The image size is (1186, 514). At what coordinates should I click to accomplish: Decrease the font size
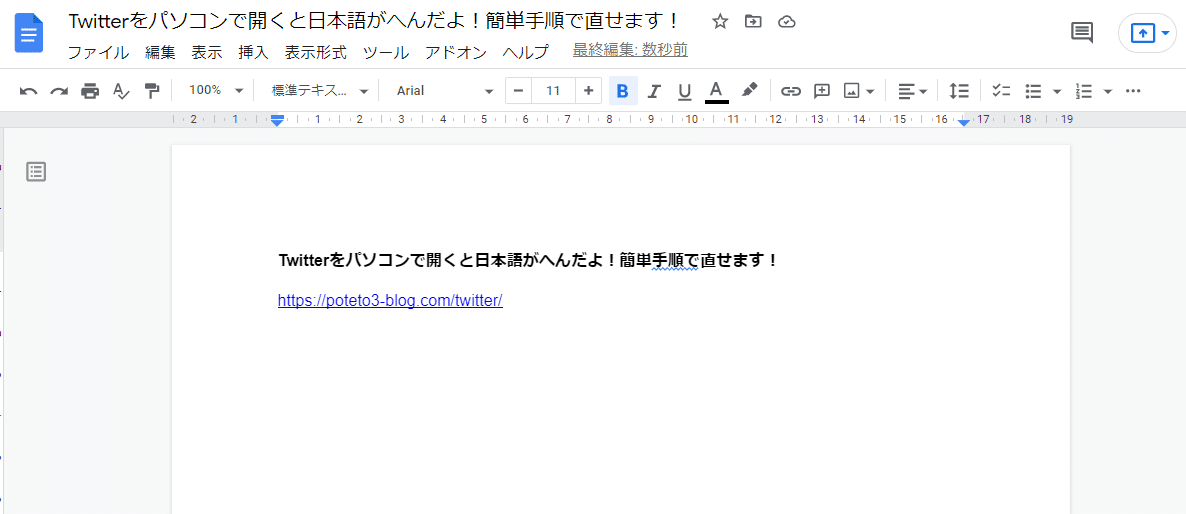point(518,91)
